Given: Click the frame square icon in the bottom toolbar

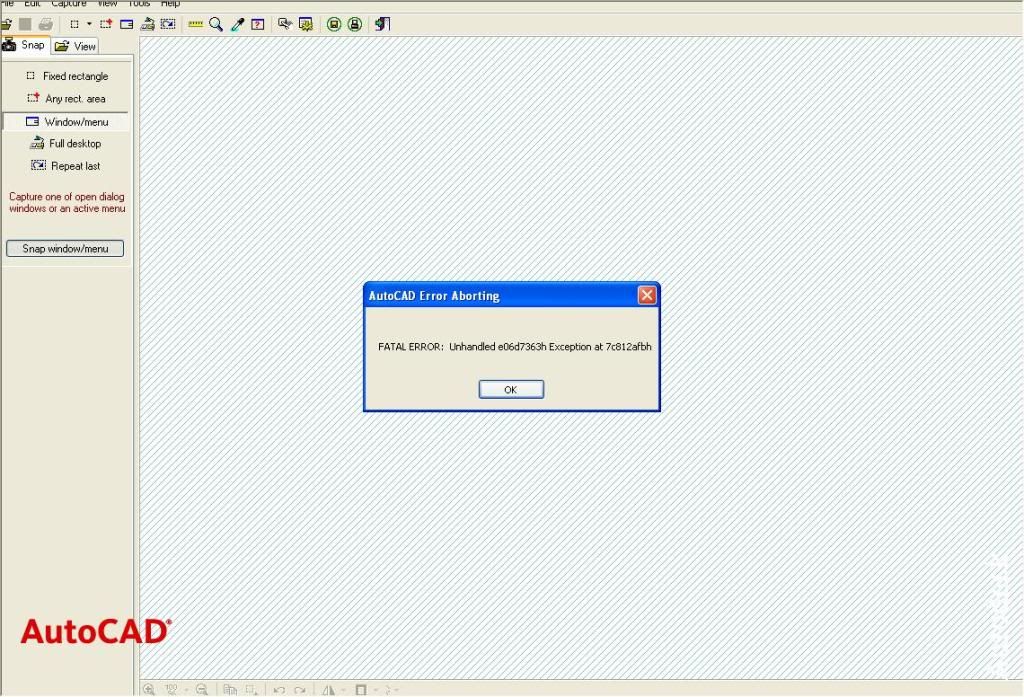Looking at the screenshot, I should pyautogui.click(x=361, y=690).
